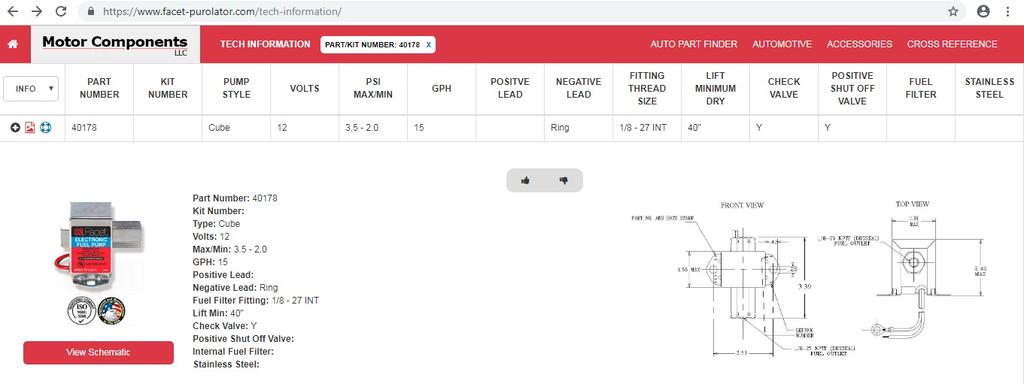Select the Cube pump style cell

click(x=236, y=128)
